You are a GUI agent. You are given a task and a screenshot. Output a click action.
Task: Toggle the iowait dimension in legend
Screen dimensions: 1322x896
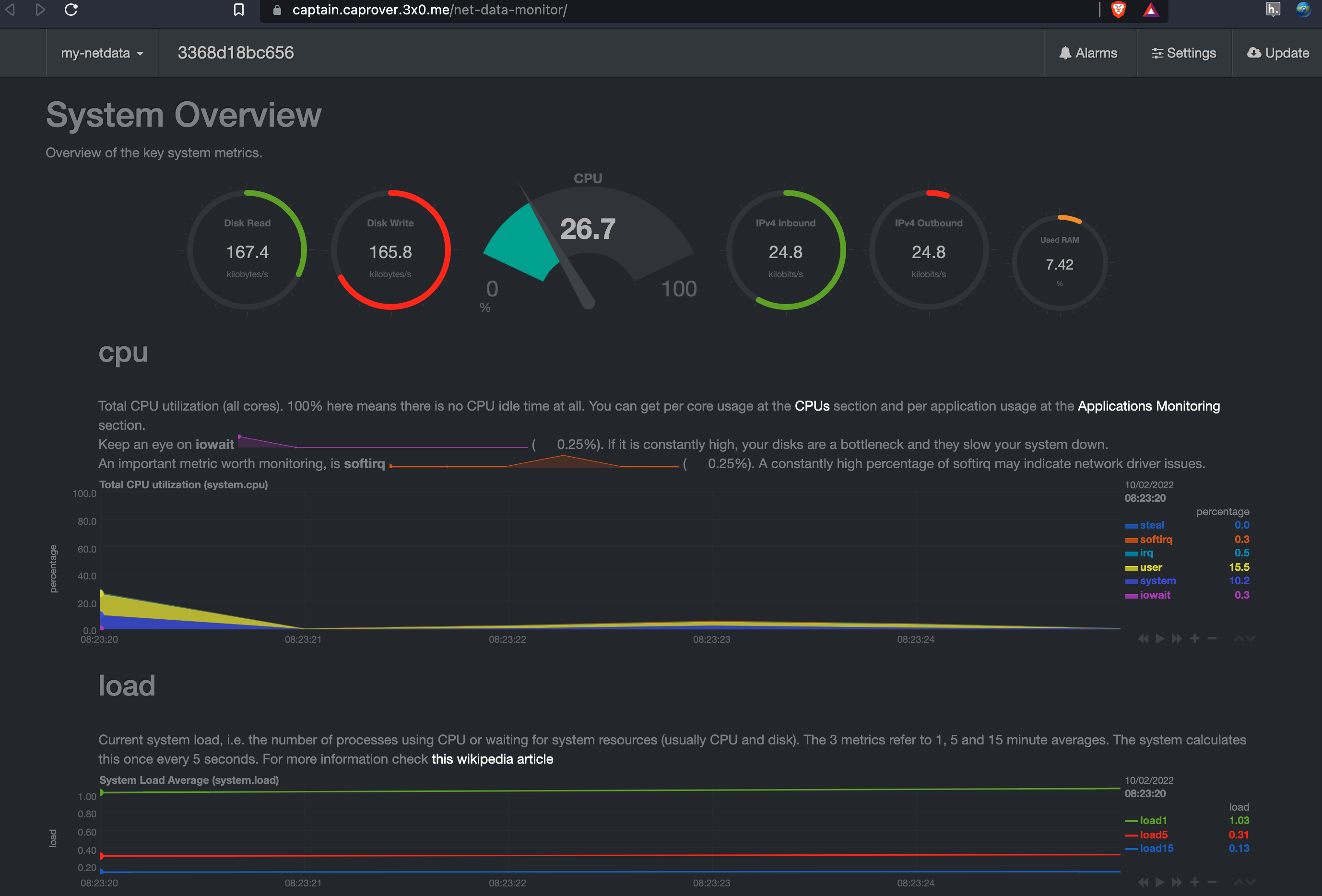(1155, 595)
